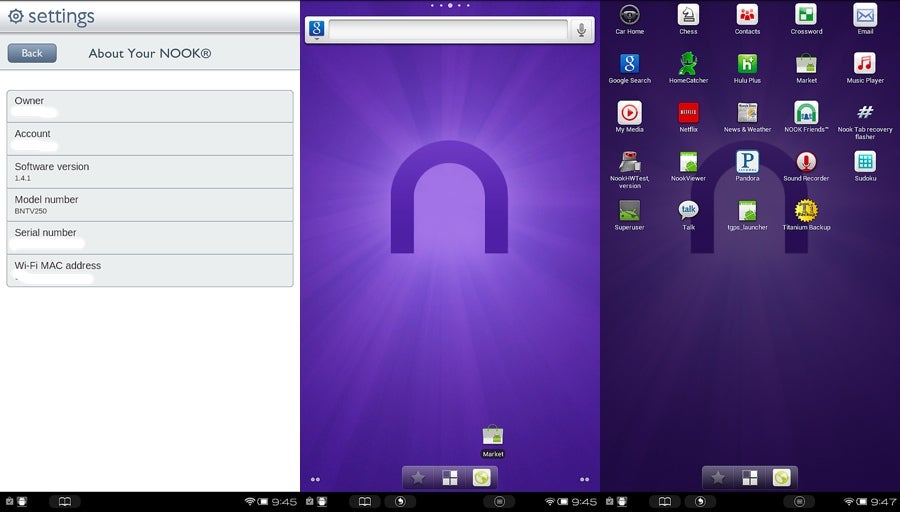
Task: Tap the microphone voice search button
Action: tap(581, 30)
